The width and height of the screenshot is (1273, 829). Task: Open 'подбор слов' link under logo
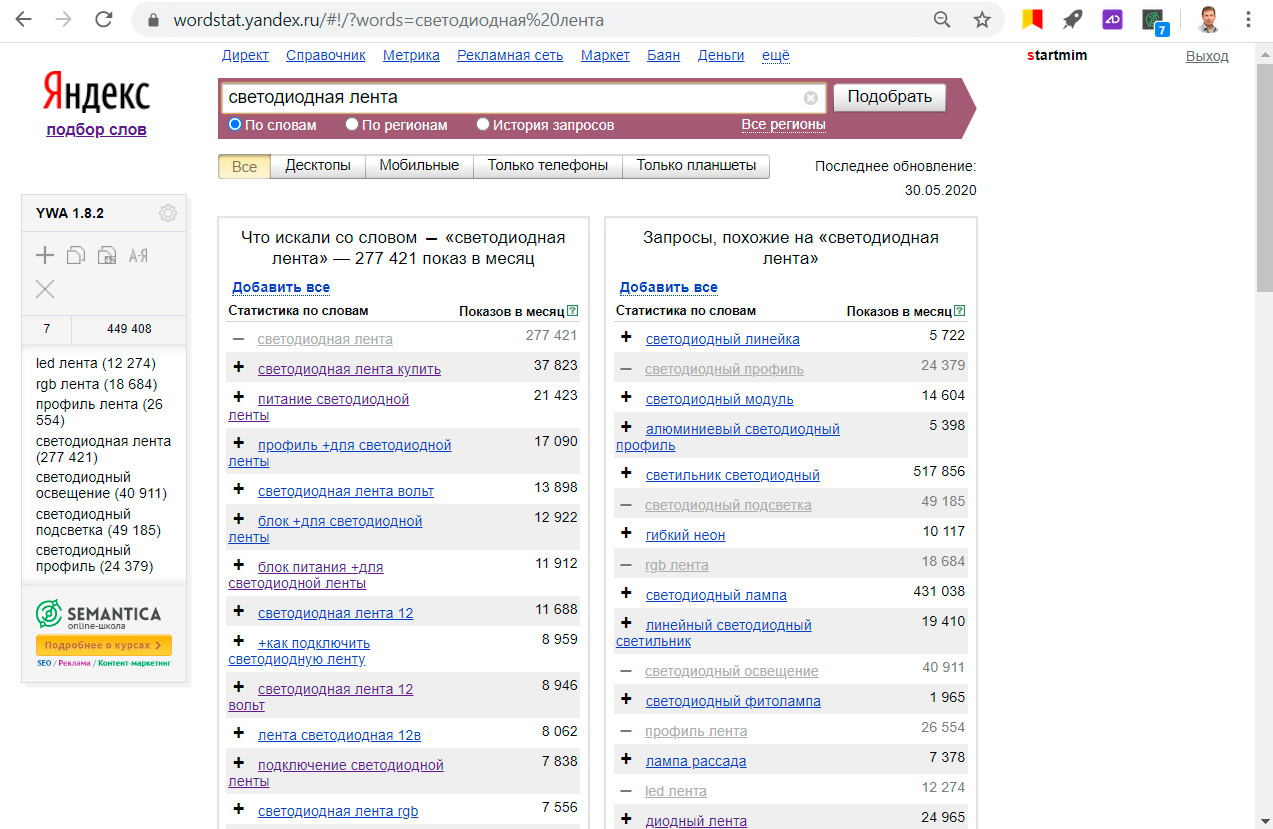pyautogui.click(x=96, y=129)
